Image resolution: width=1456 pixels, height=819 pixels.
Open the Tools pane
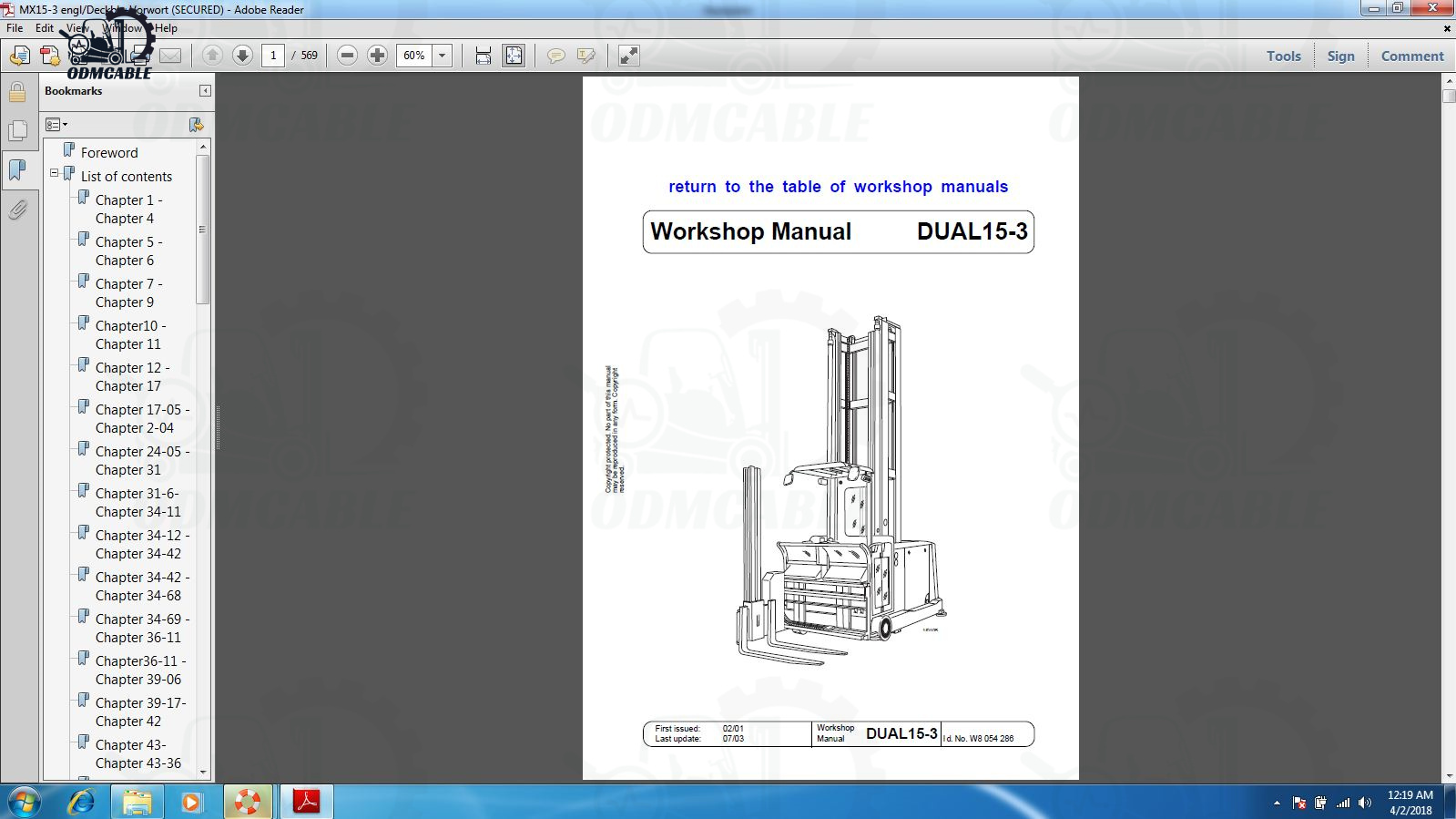[1284, 56]
